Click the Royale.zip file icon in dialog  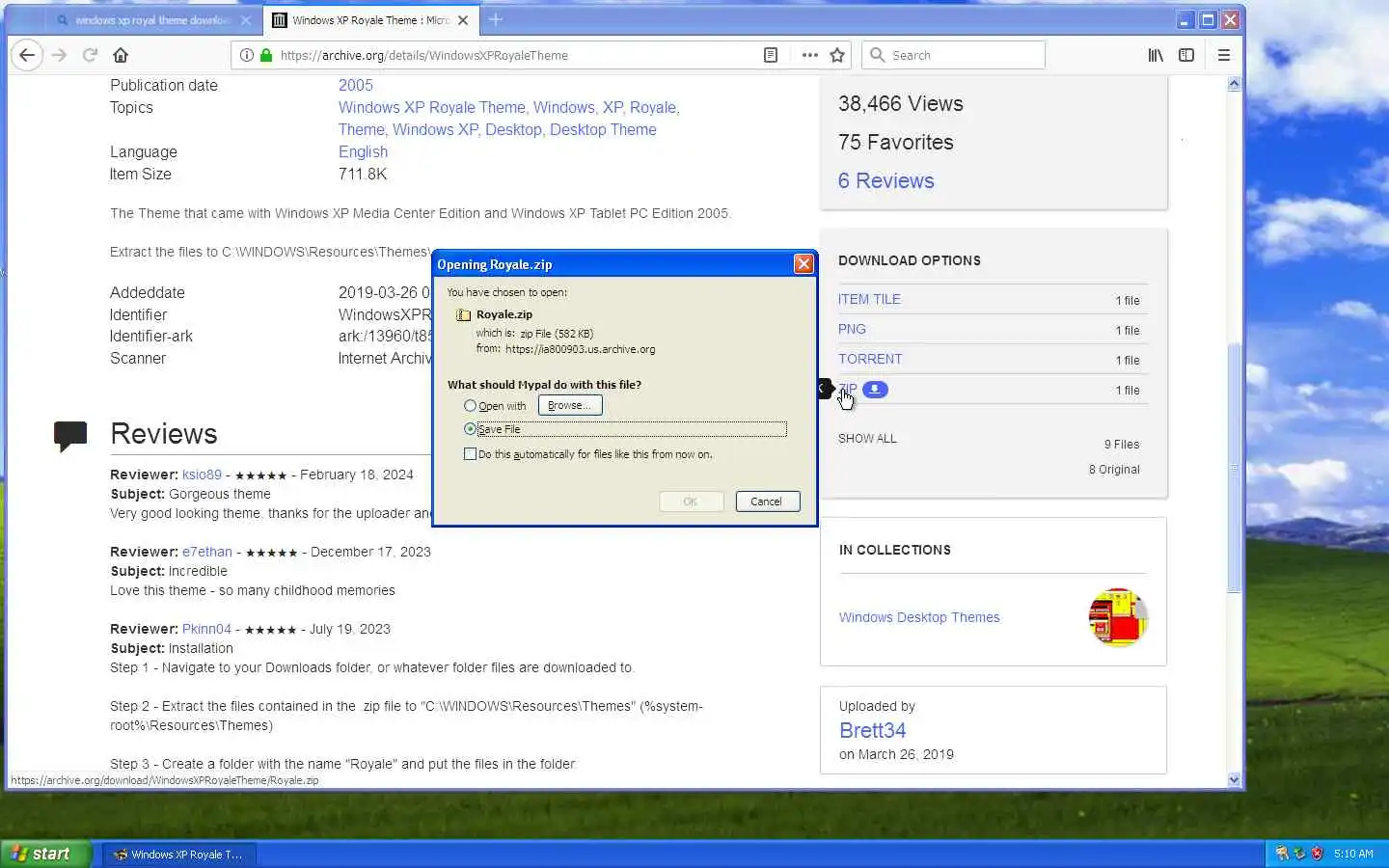464,314
